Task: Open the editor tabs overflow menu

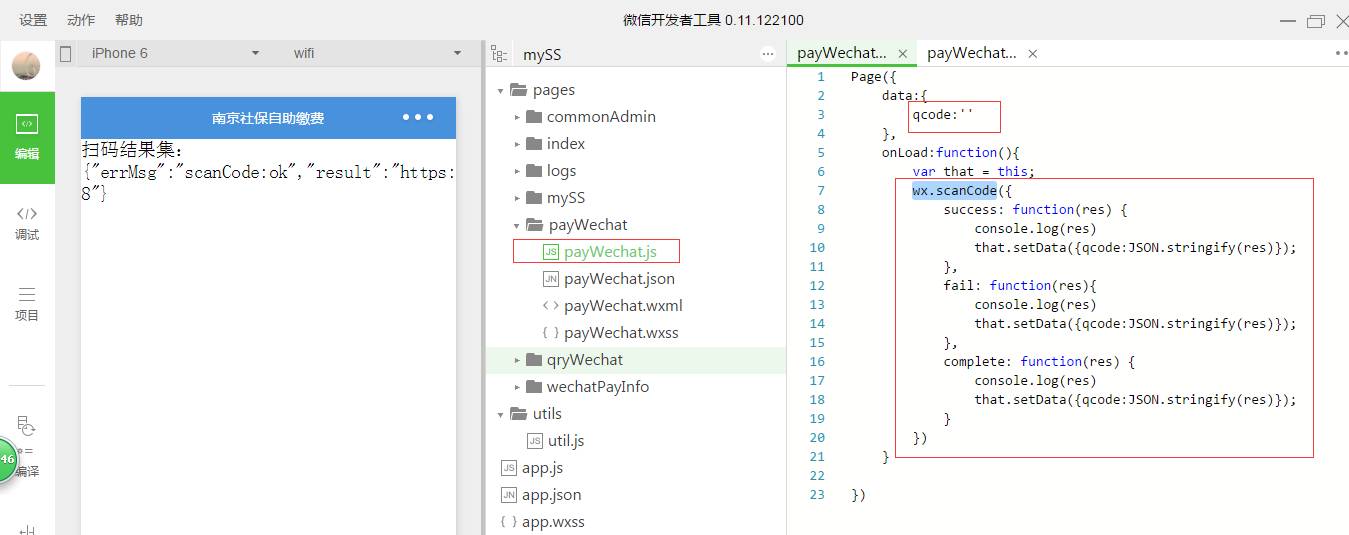Action: [x=1340, y=54]
